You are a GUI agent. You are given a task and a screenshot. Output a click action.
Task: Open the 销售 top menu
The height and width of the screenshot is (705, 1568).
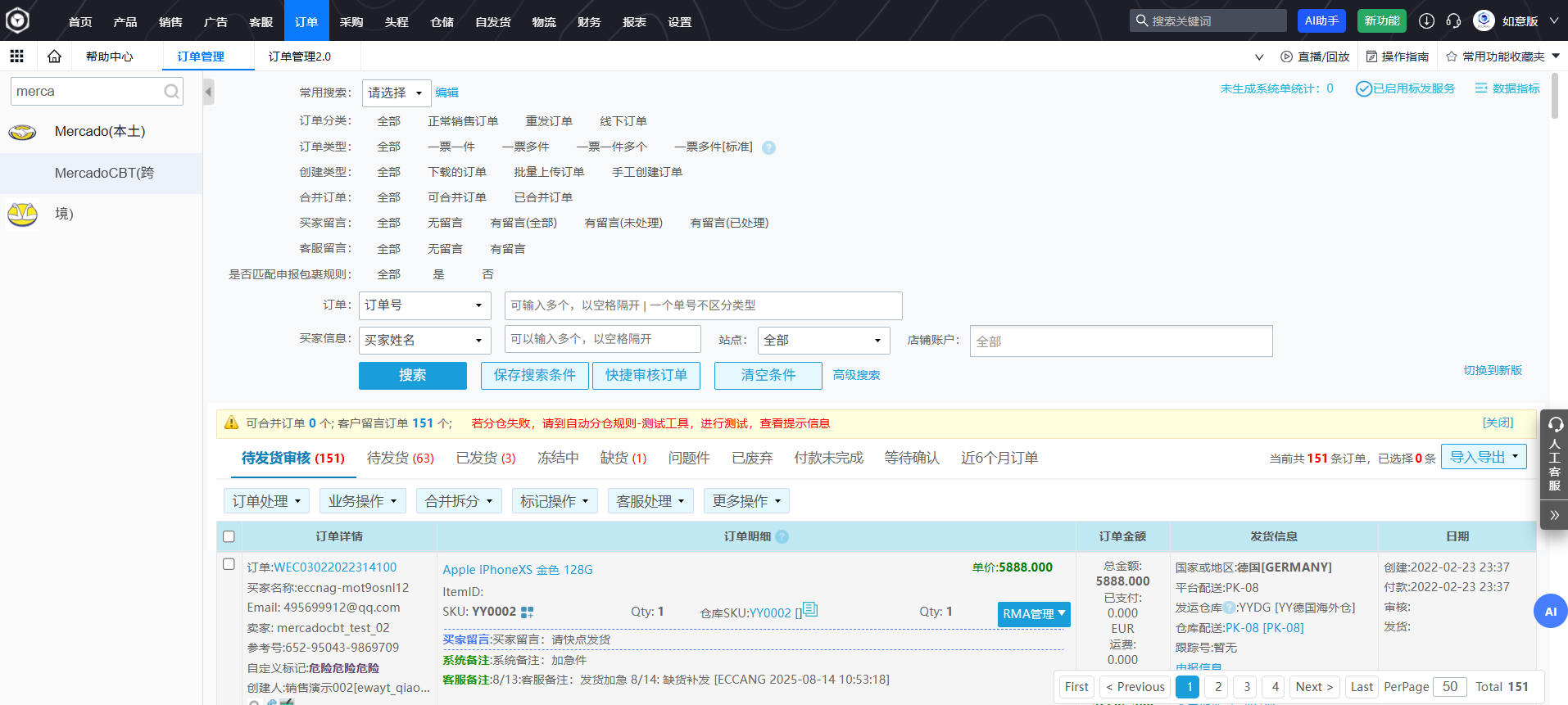(170, 21)
